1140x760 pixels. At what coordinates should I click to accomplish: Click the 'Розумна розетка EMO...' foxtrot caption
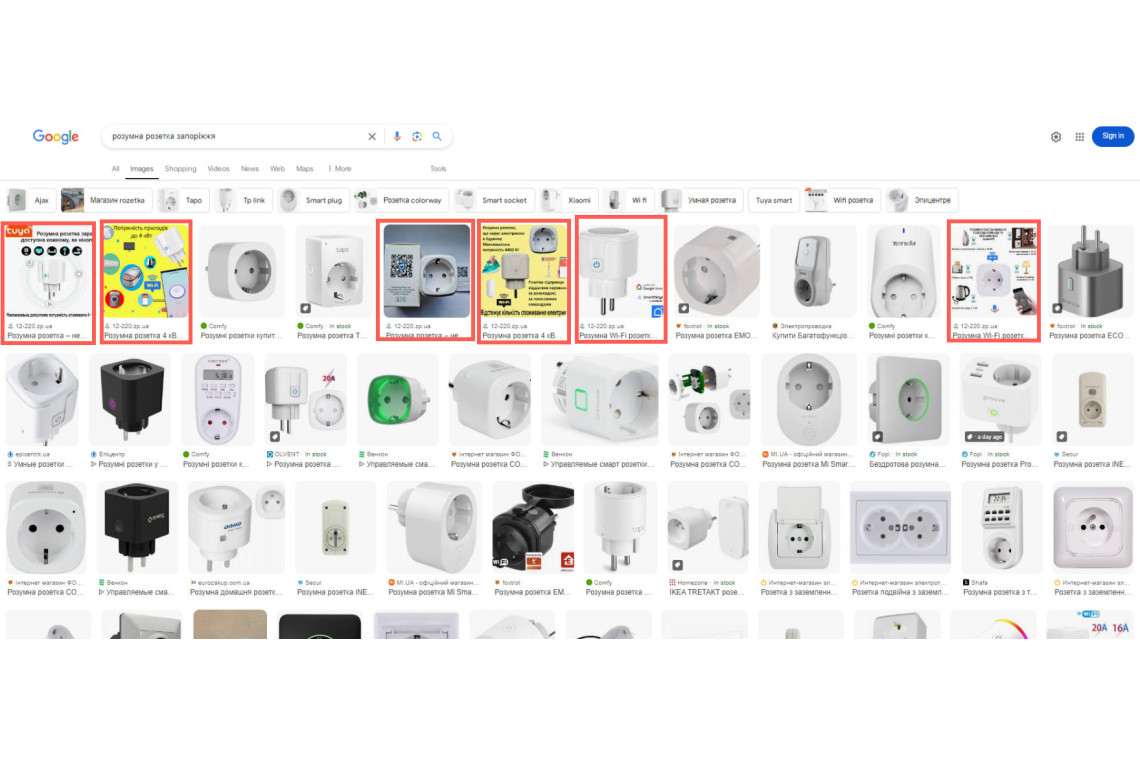pyautogui.click(x=716, y=335)
